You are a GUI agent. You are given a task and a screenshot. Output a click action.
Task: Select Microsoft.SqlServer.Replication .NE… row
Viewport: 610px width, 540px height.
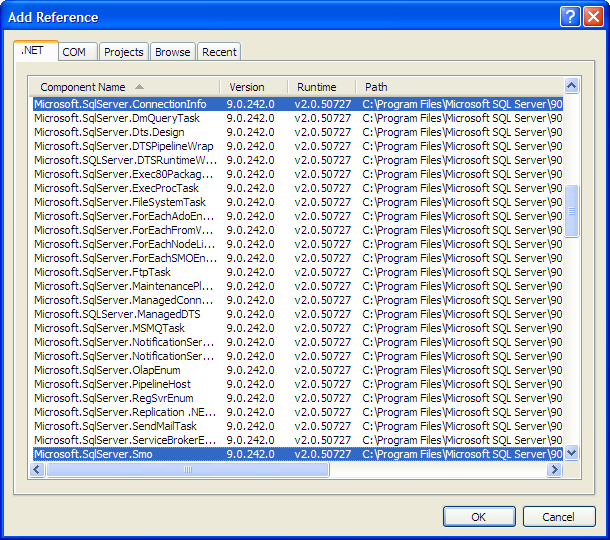point(298,412)
